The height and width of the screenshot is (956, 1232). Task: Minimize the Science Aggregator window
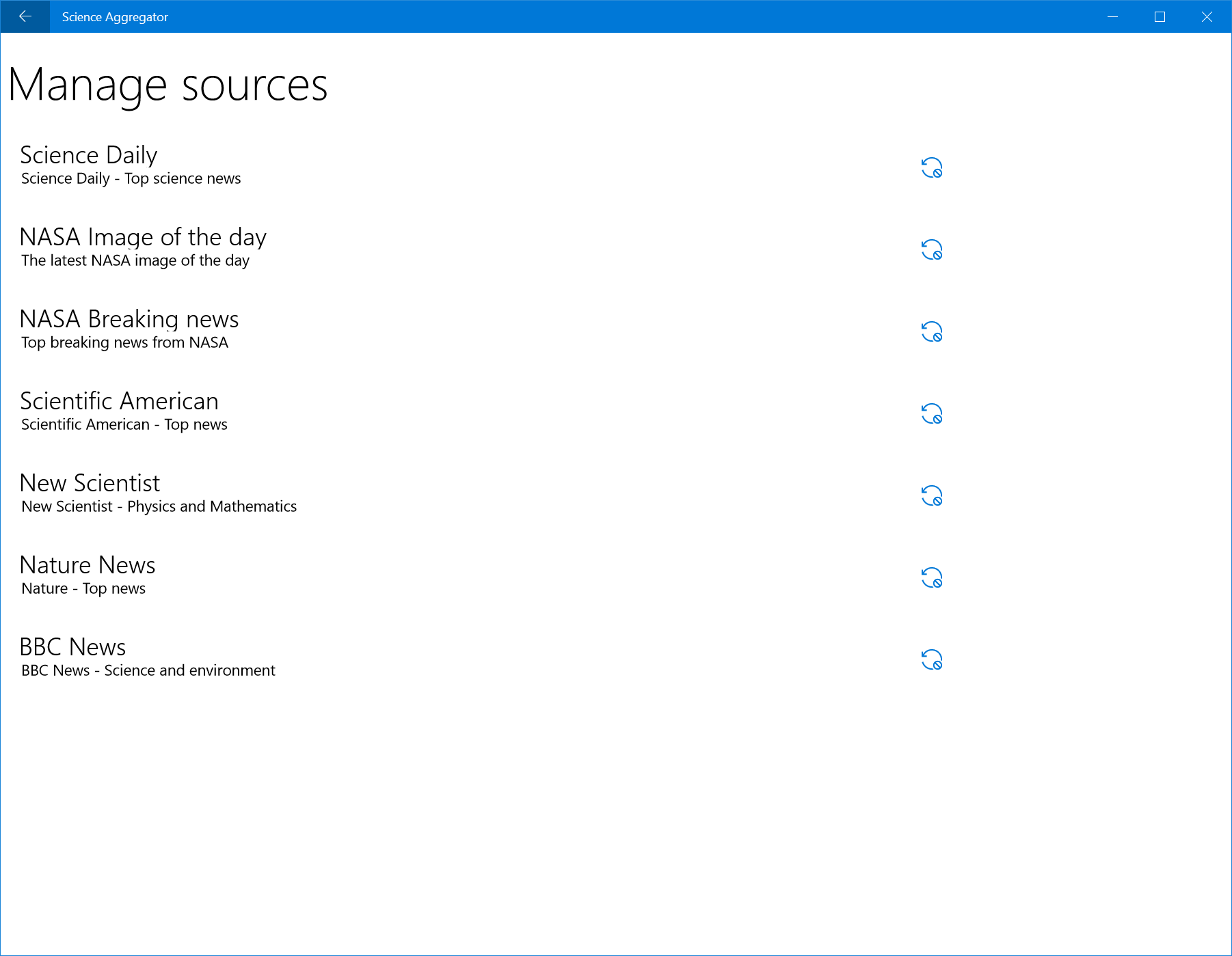click(x=1112, y=16)
